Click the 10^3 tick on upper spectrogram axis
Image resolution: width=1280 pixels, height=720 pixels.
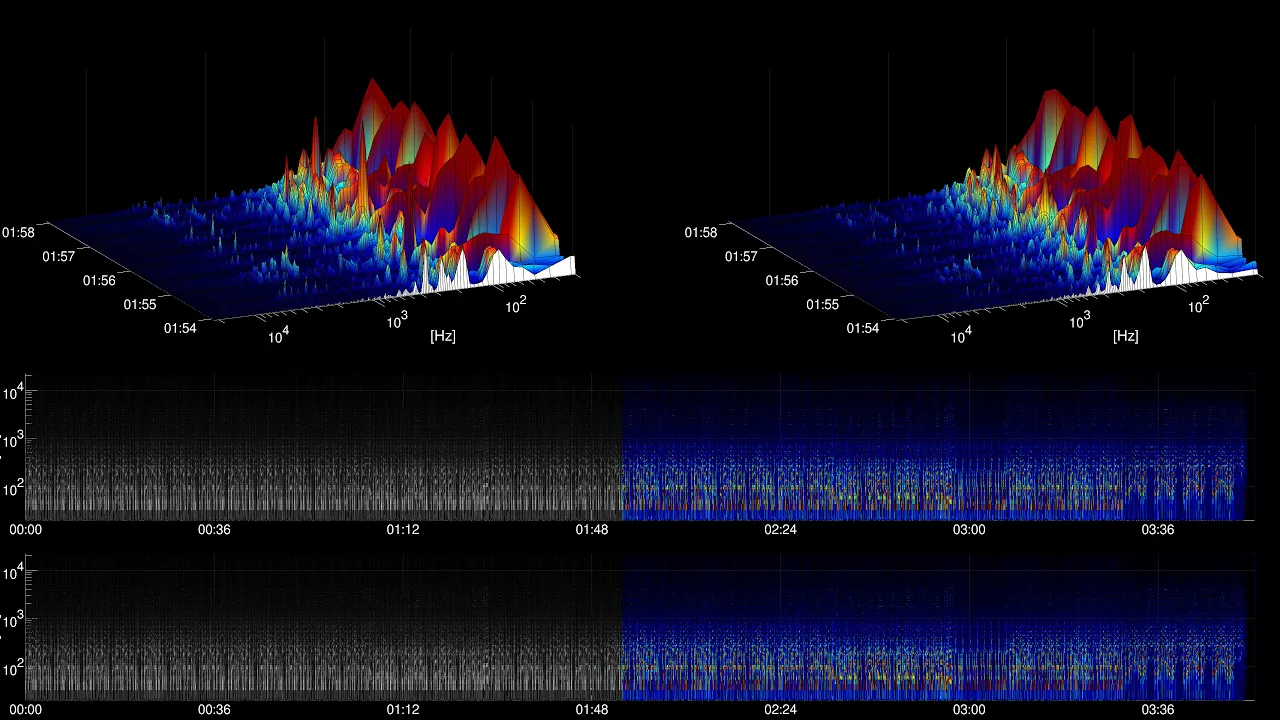(x=12, y=441)
